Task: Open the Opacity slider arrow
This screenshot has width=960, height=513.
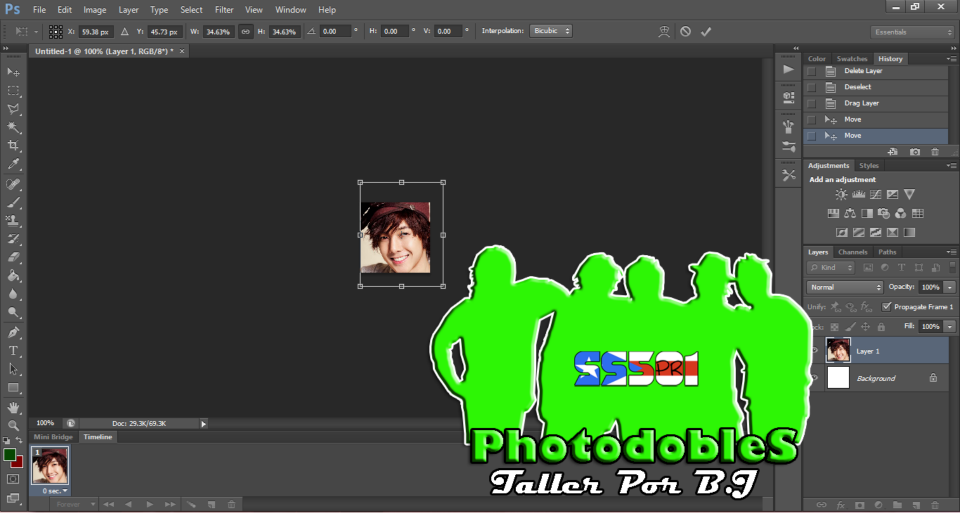Action: (950, 287)
